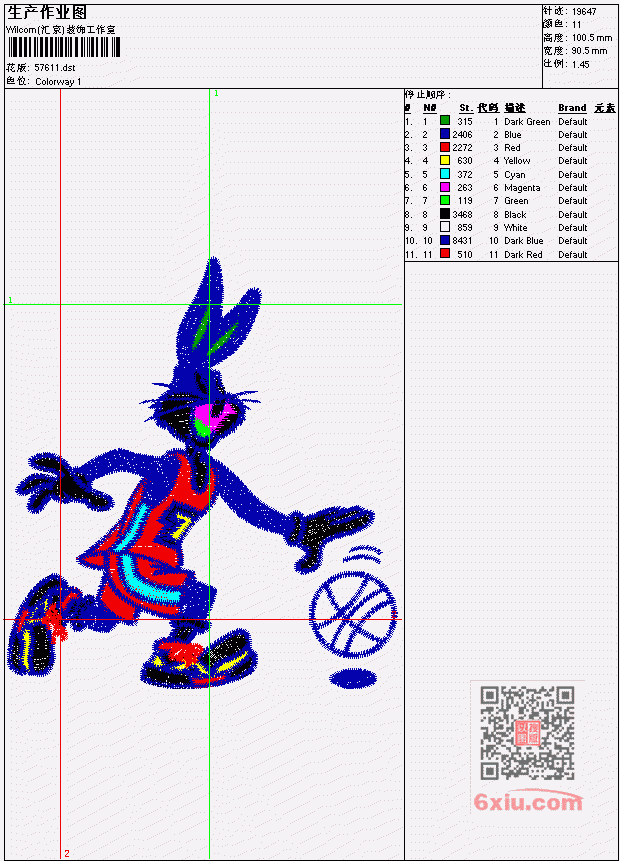Click the stitch count "3468"
620x861 pixels.
(462, 215)
